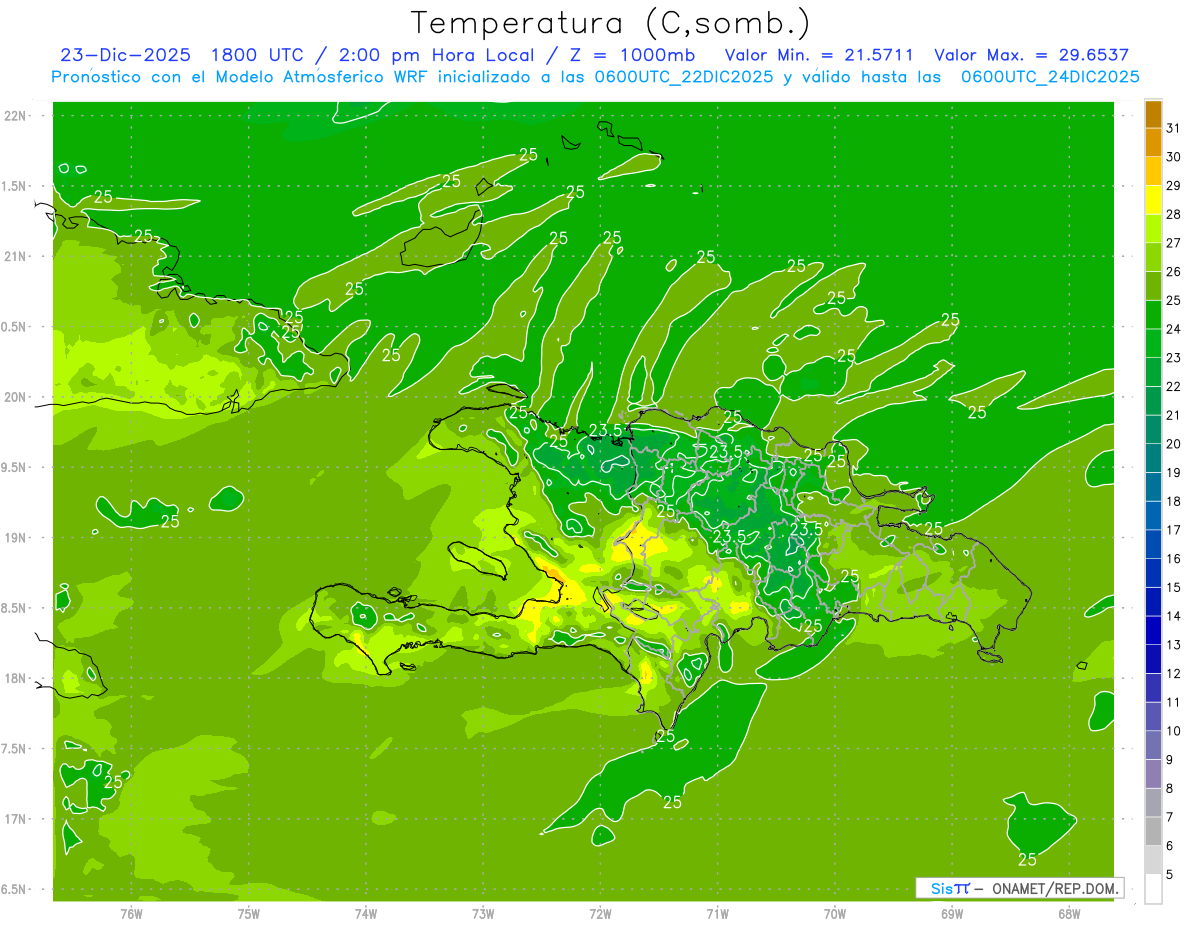The height and width of the screenshot is (927, 1200).
Task: Click the '22N' latitude axis label
Action: (x=15, y=116)
